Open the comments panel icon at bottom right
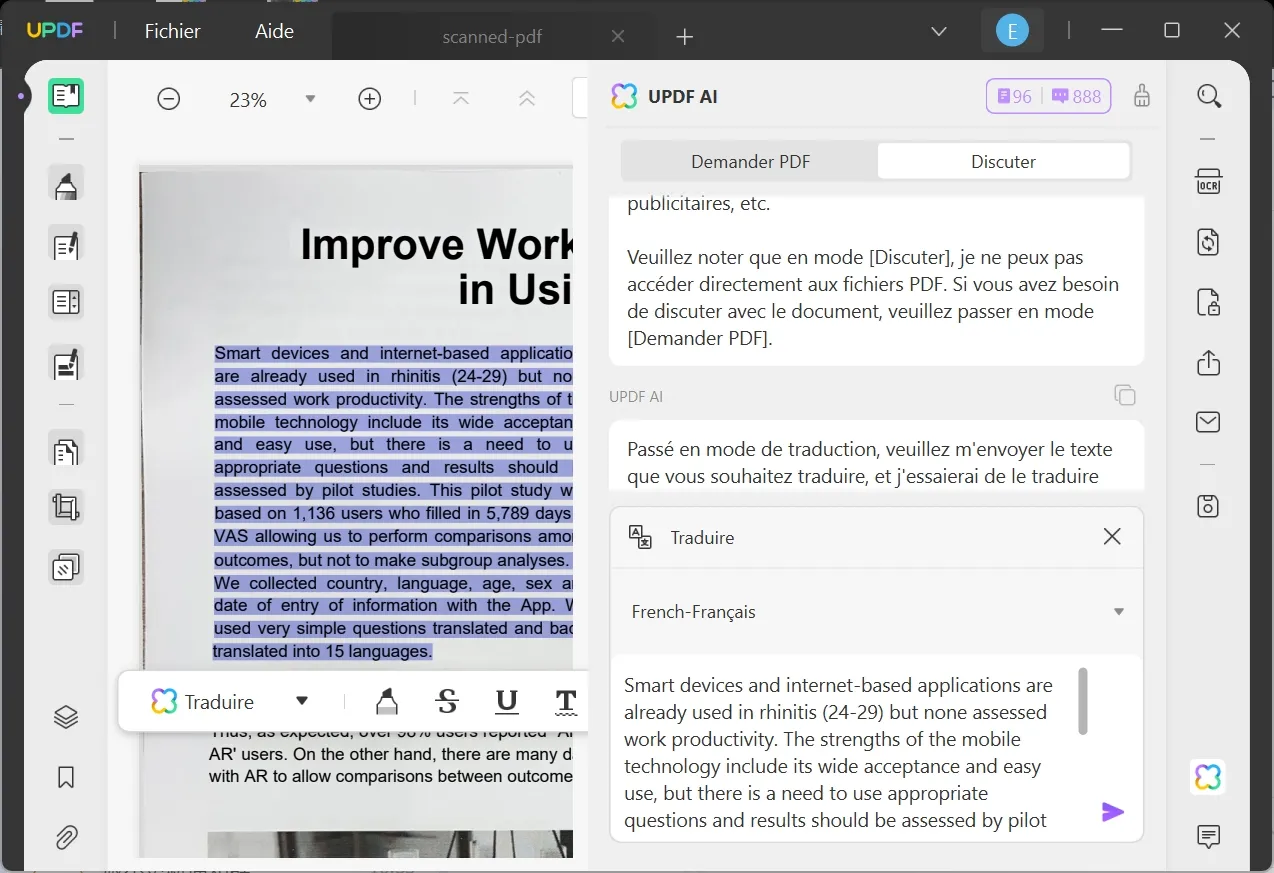 pos(1209,836)
